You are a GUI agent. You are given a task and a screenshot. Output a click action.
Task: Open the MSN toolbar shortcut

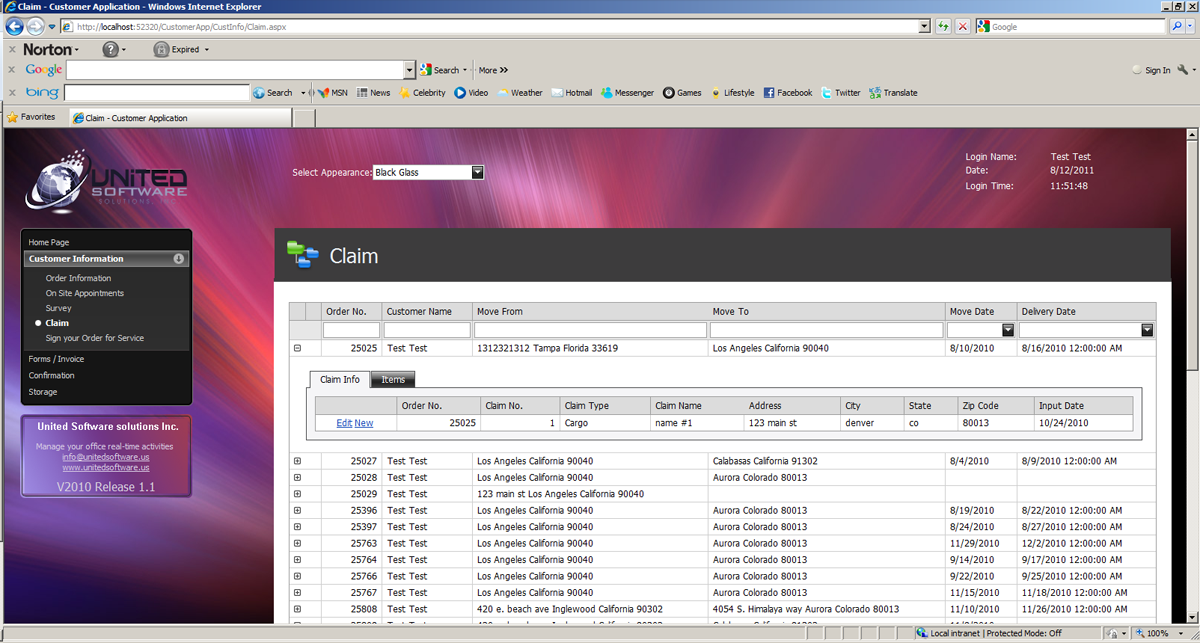332,93
